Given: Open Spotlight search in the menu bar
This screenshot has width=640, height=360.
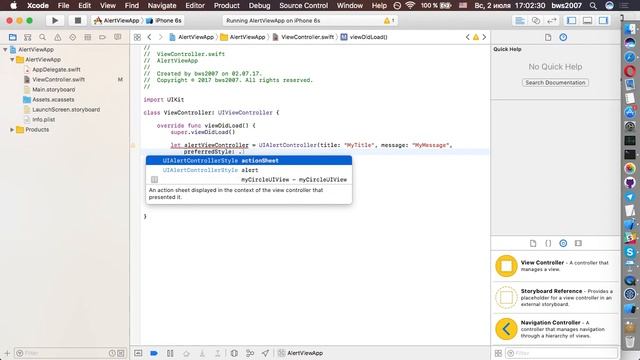Looking at the screenshot, I should (x=593, y=6).
